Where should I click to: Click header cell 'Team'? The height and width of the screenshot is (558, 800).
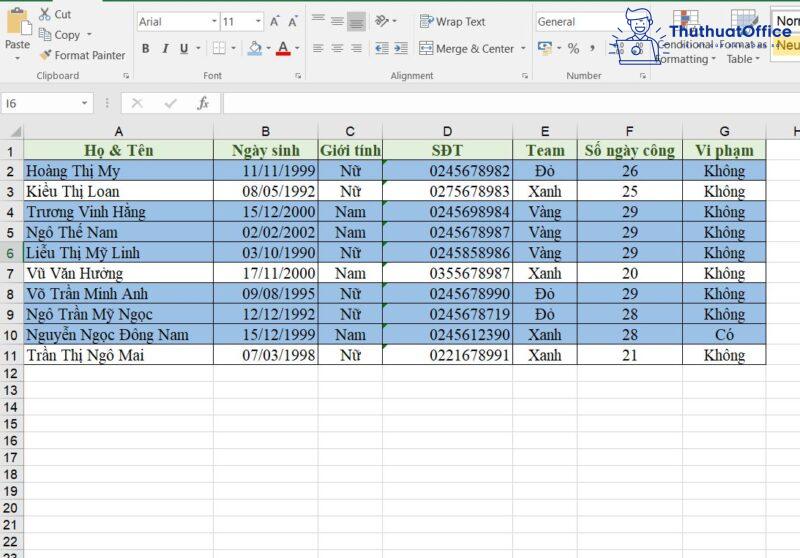pos(545,150)
